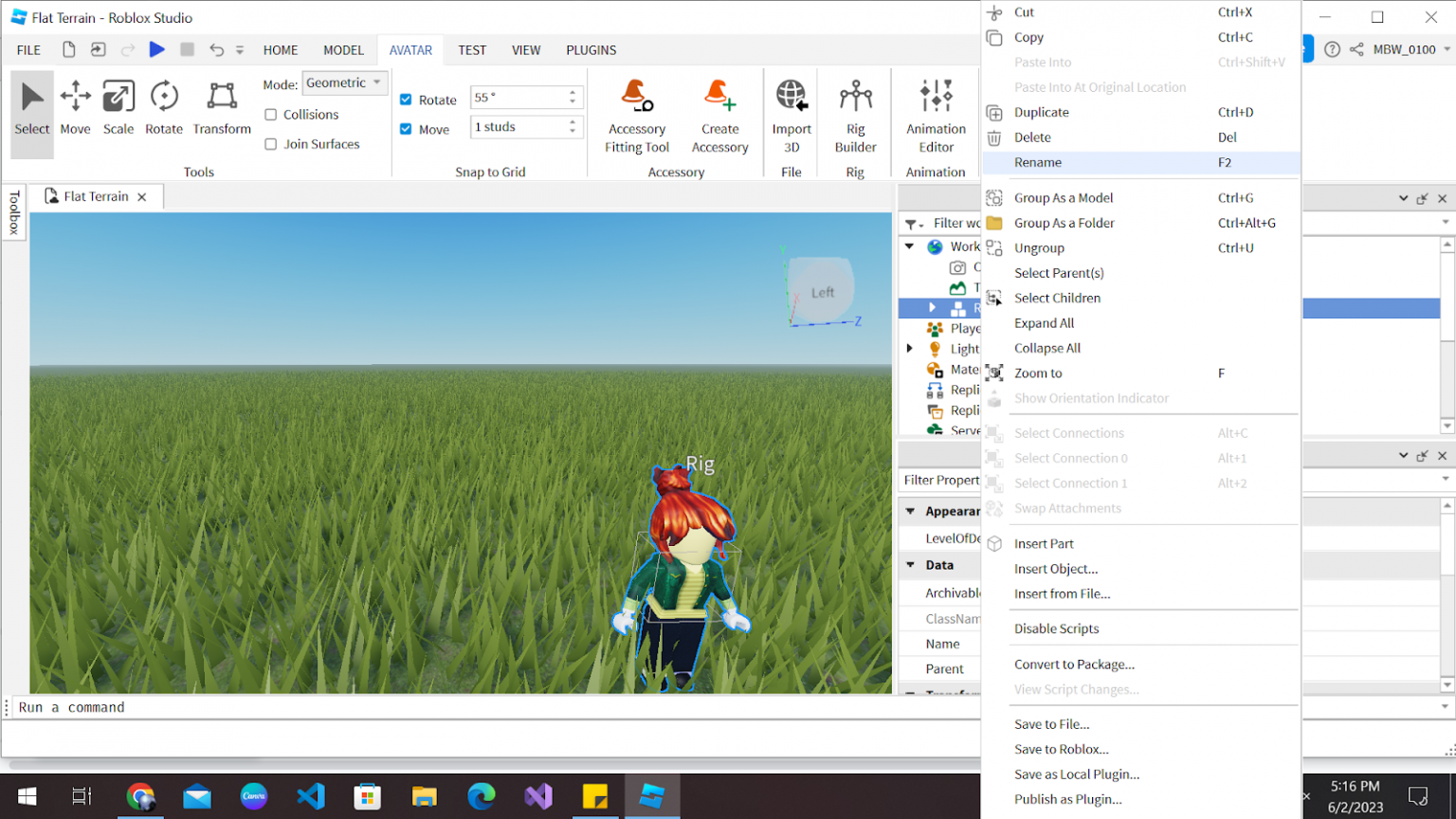This screenshot has height=819, width=1456.
Task: Collapse the Workspace tree in Explorer
Action: [x=910, y=246]
